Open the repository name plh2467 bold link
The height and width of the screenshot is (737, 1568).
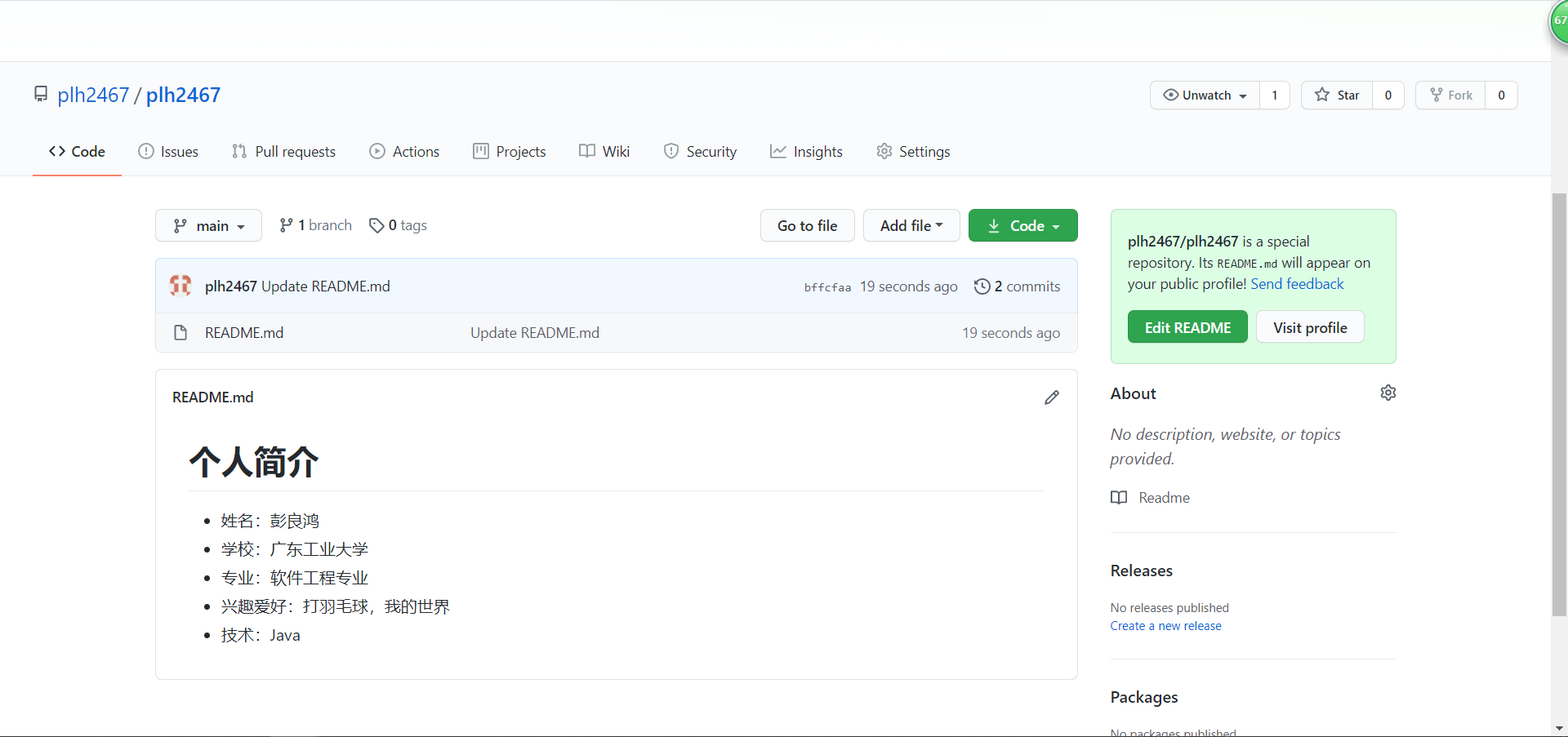pyautogui.click(x=183, y=95)
